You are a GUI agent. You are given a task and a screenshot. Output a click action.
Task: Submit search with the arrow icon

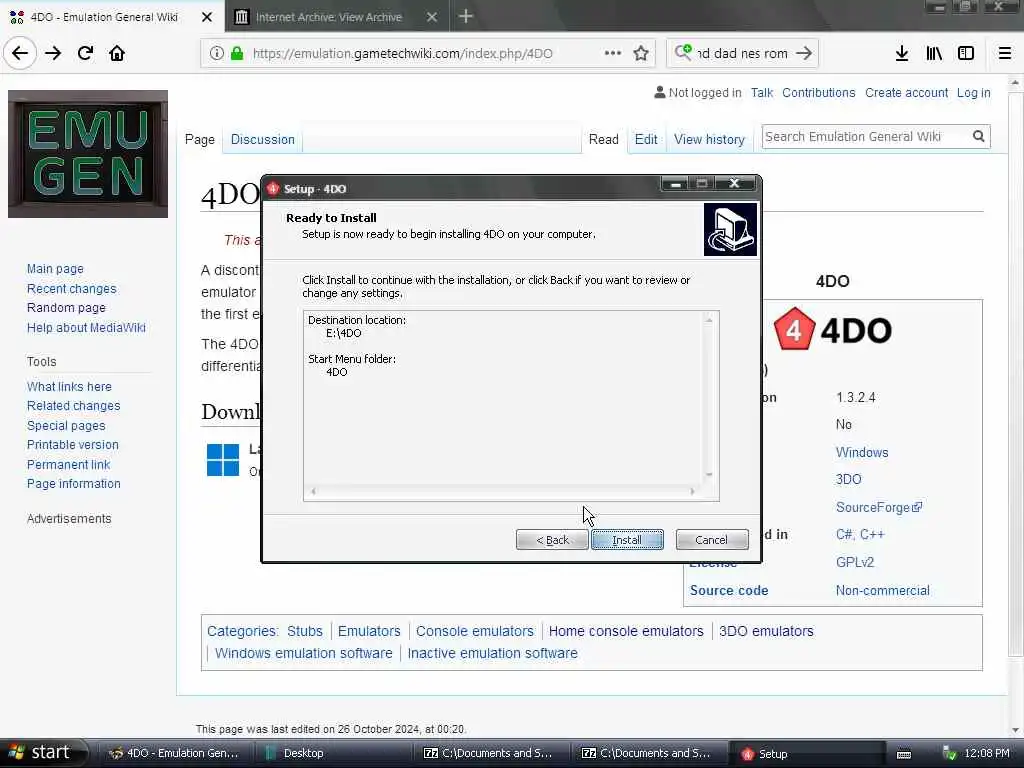point(804,53)
